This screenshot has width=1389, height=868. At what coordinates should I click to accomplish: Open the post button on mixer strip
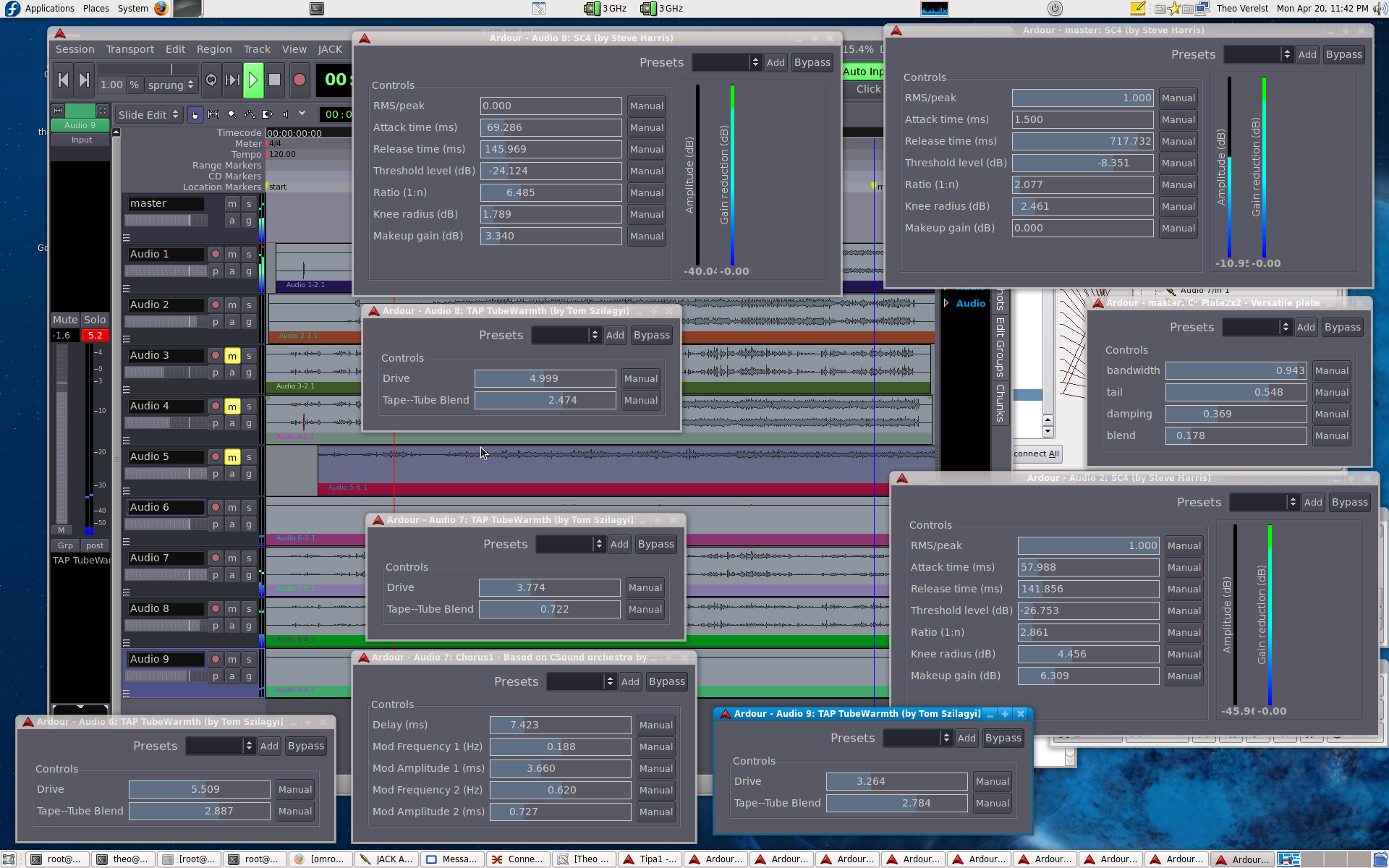(95, 545)
